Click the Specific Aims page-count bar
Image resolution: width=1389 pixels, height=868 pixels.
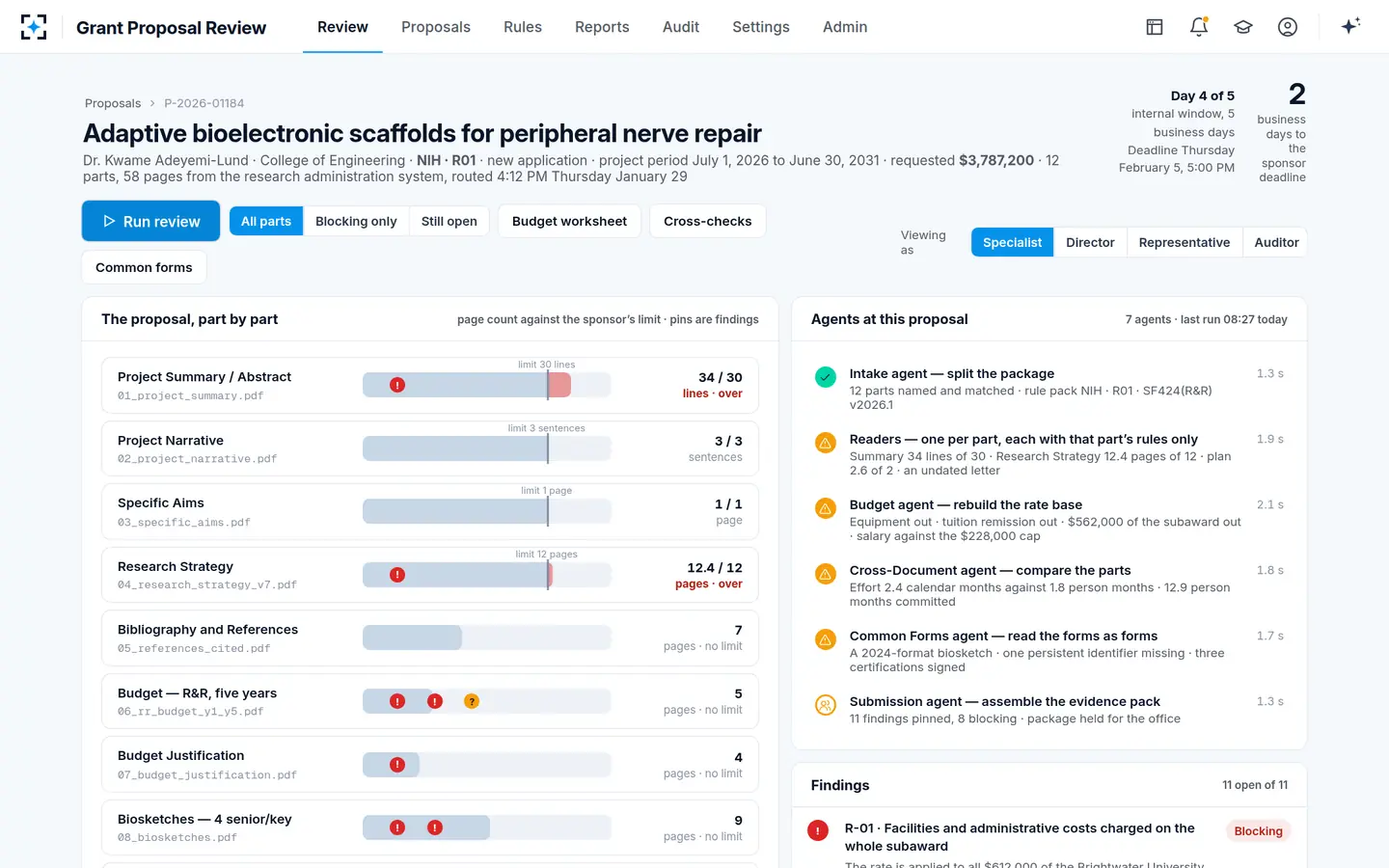487,511
